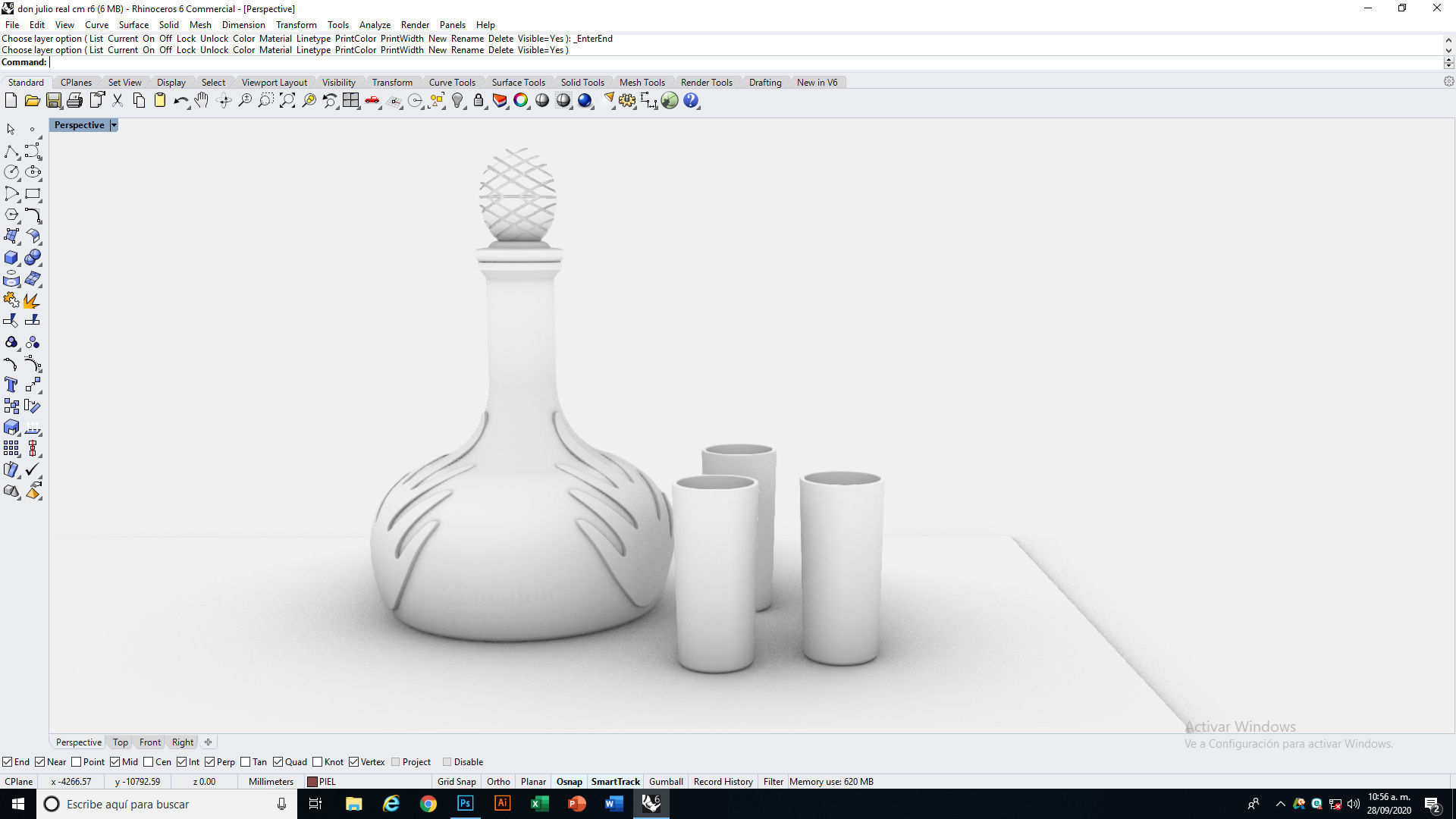Toggle the Near osnap checkbox

40,762
